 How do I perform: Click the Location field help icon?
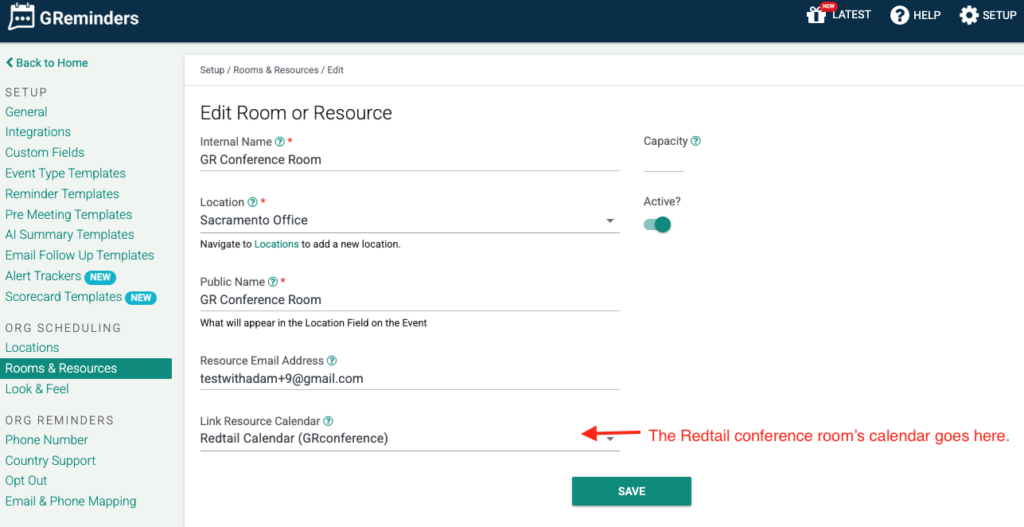(252, 202)
